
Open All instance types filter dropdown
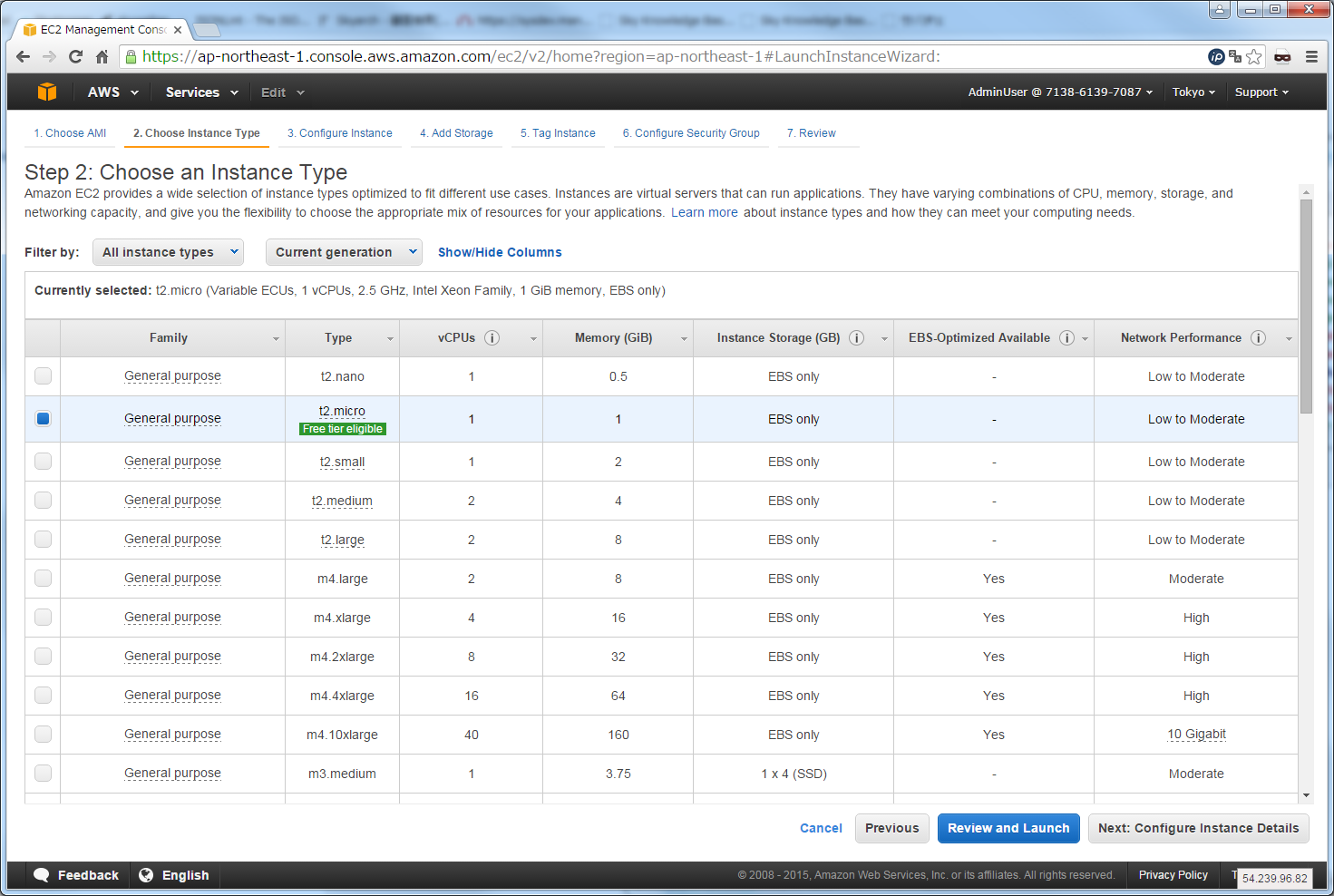pyautogui.click(x=169, y=252)
